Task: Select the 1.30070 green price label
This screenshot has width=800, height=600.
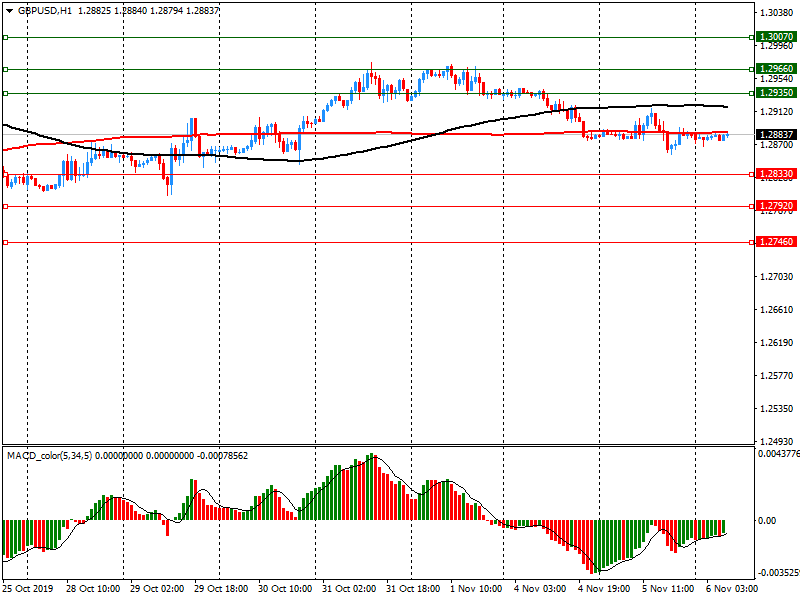Action: point(775,37)
